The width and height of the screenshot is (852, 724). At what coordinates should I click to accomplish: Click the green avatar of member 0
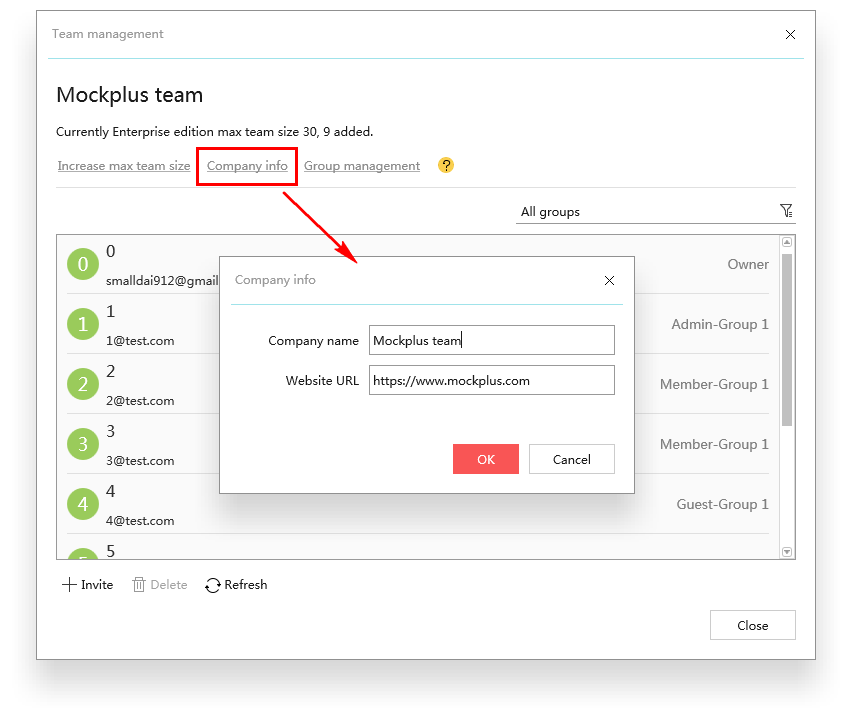tap(83, 264)
